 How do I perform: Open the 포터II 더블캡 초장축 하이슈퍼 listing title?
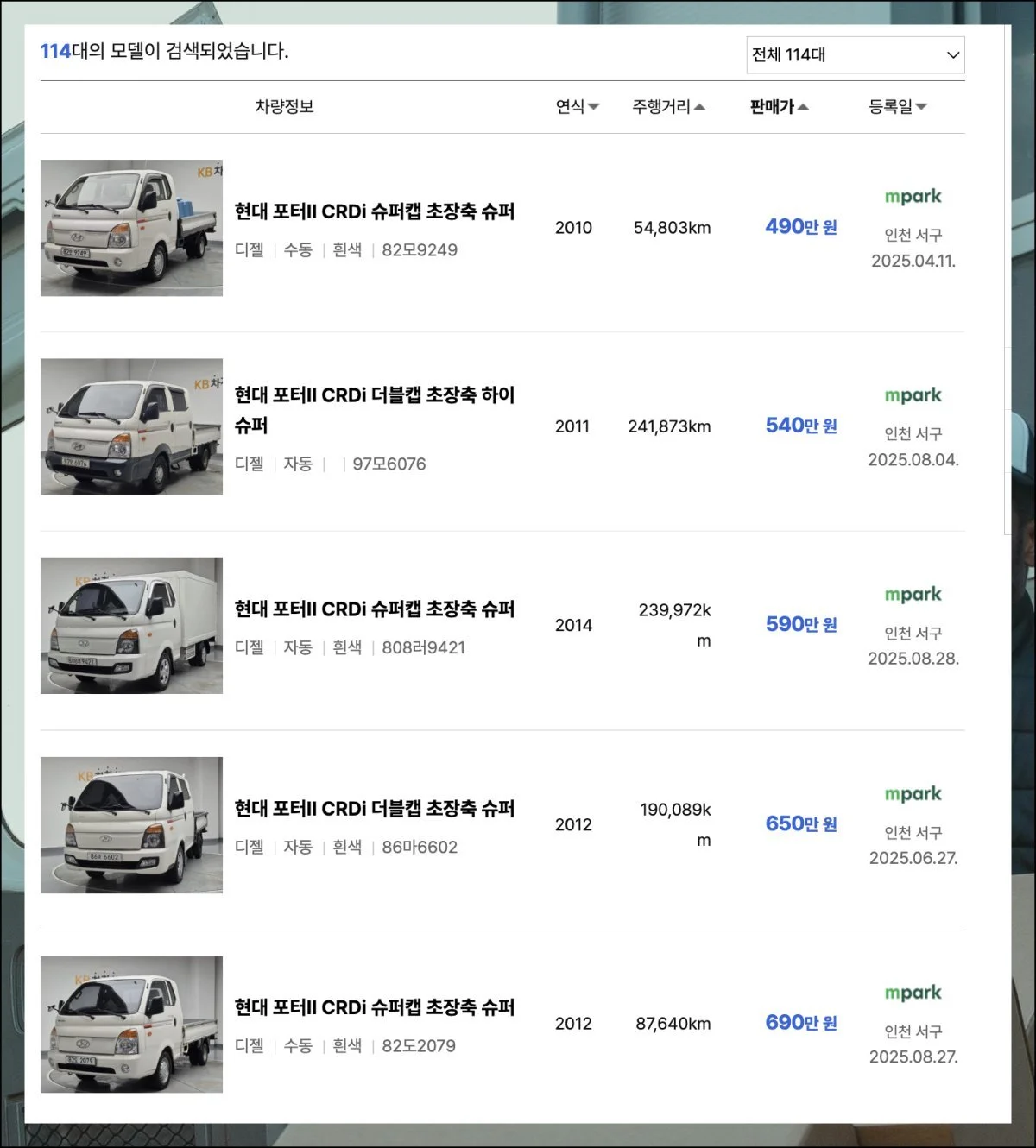click(x=375, y=410)
